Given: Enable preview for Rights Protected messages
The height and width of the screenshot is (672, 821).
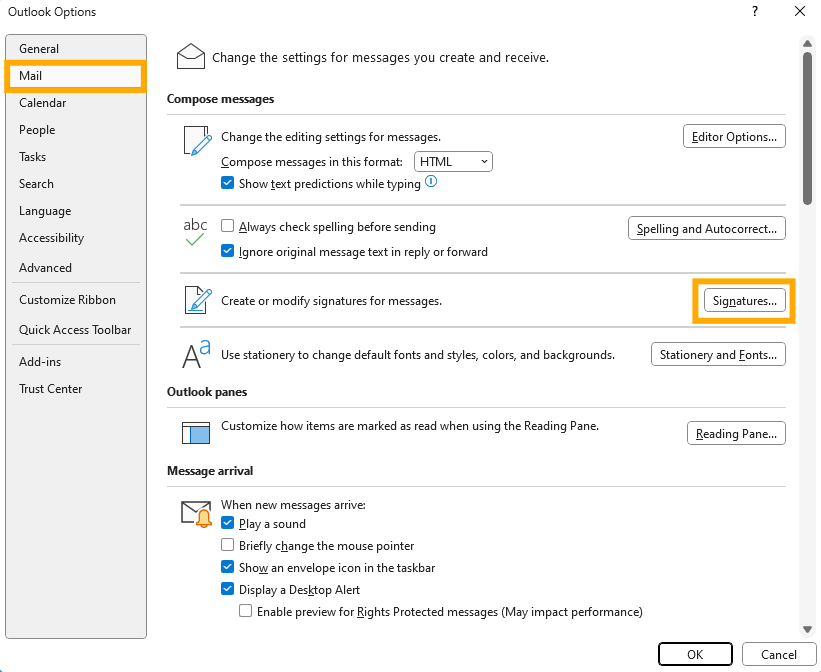Looking at the screenshot, I should point(246,611).
